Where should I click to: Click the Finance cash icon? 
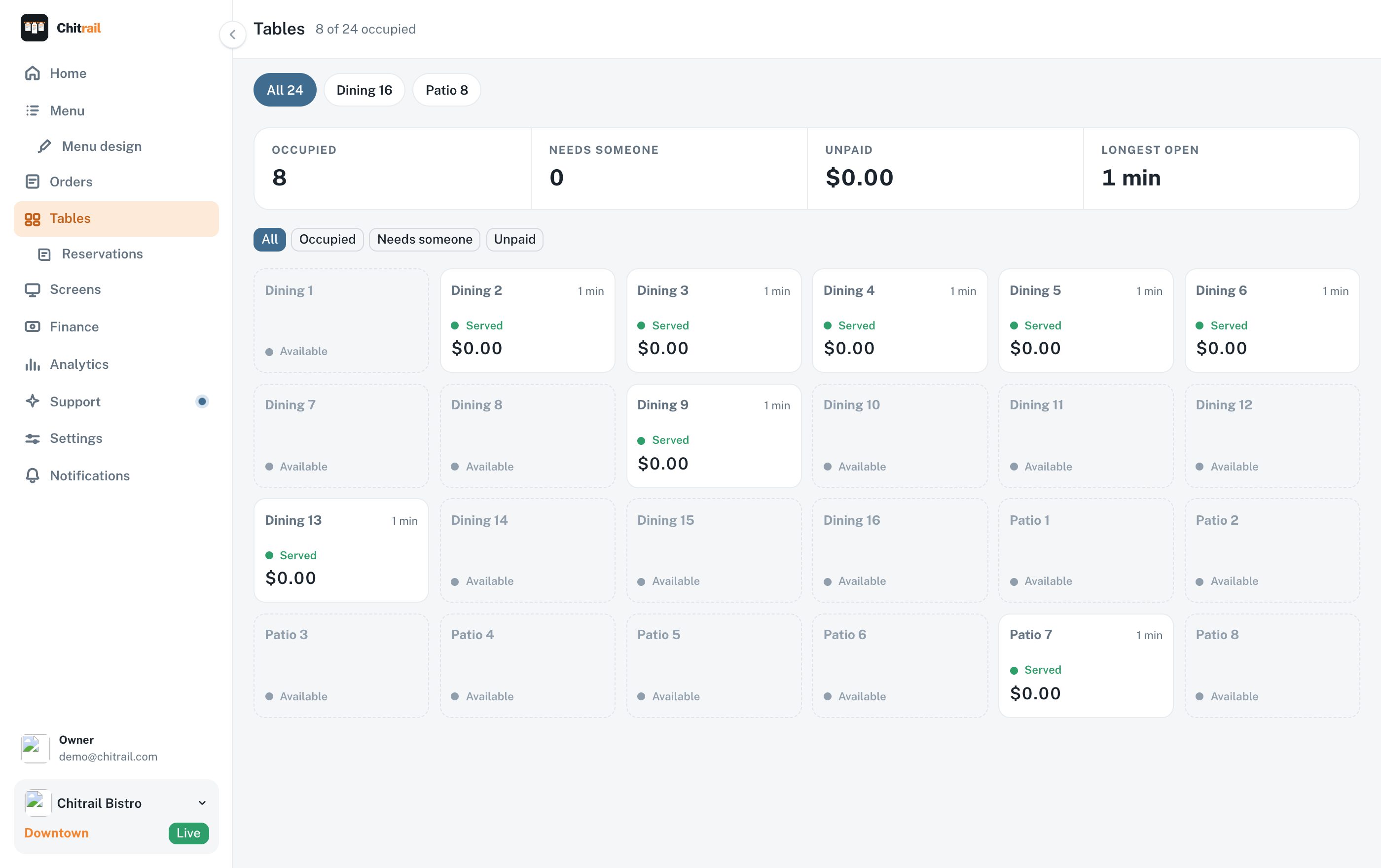[x=33, y=327]
